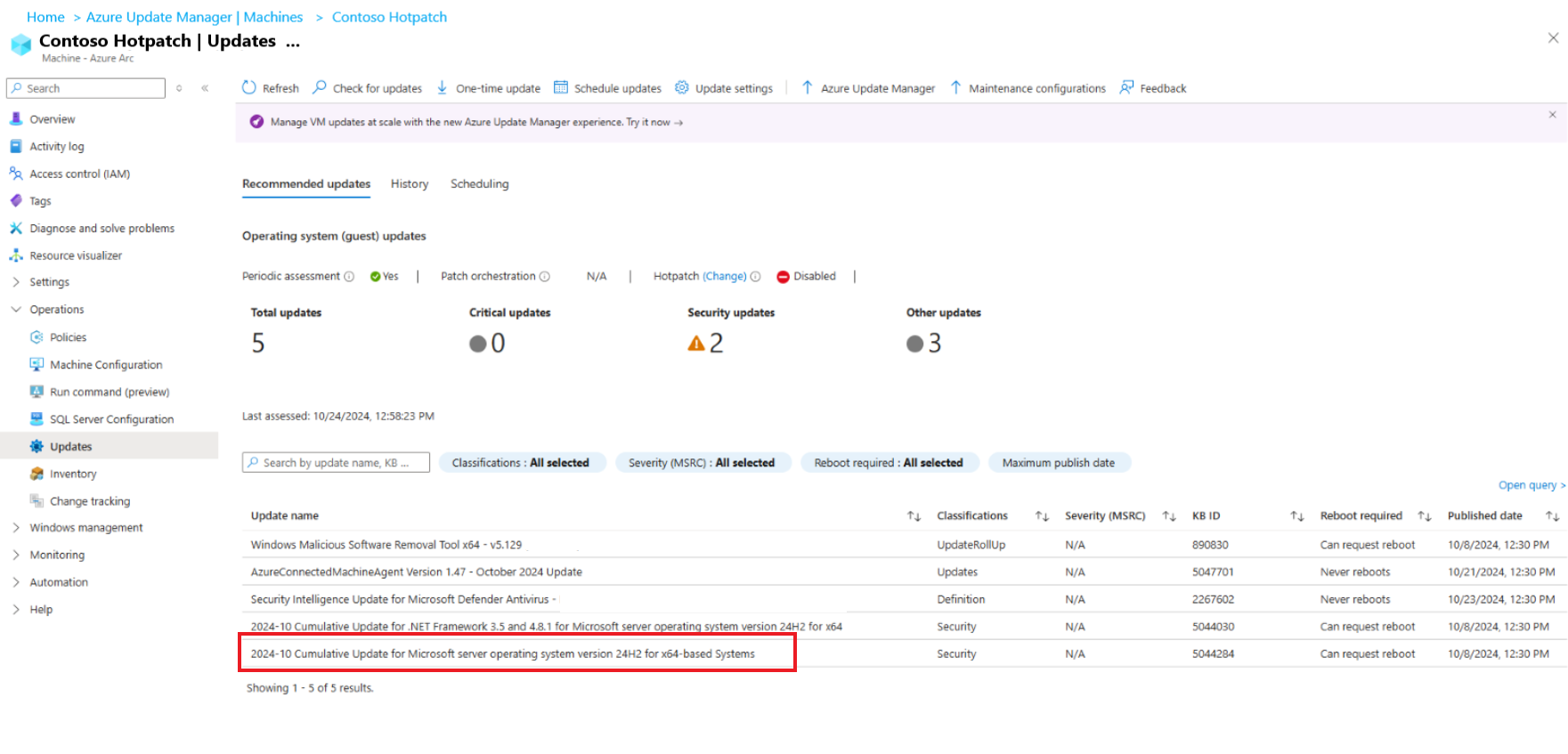Open Diagnose and solve problems
The height and width of the screenshot is (754, 1568).
[102, 229]
